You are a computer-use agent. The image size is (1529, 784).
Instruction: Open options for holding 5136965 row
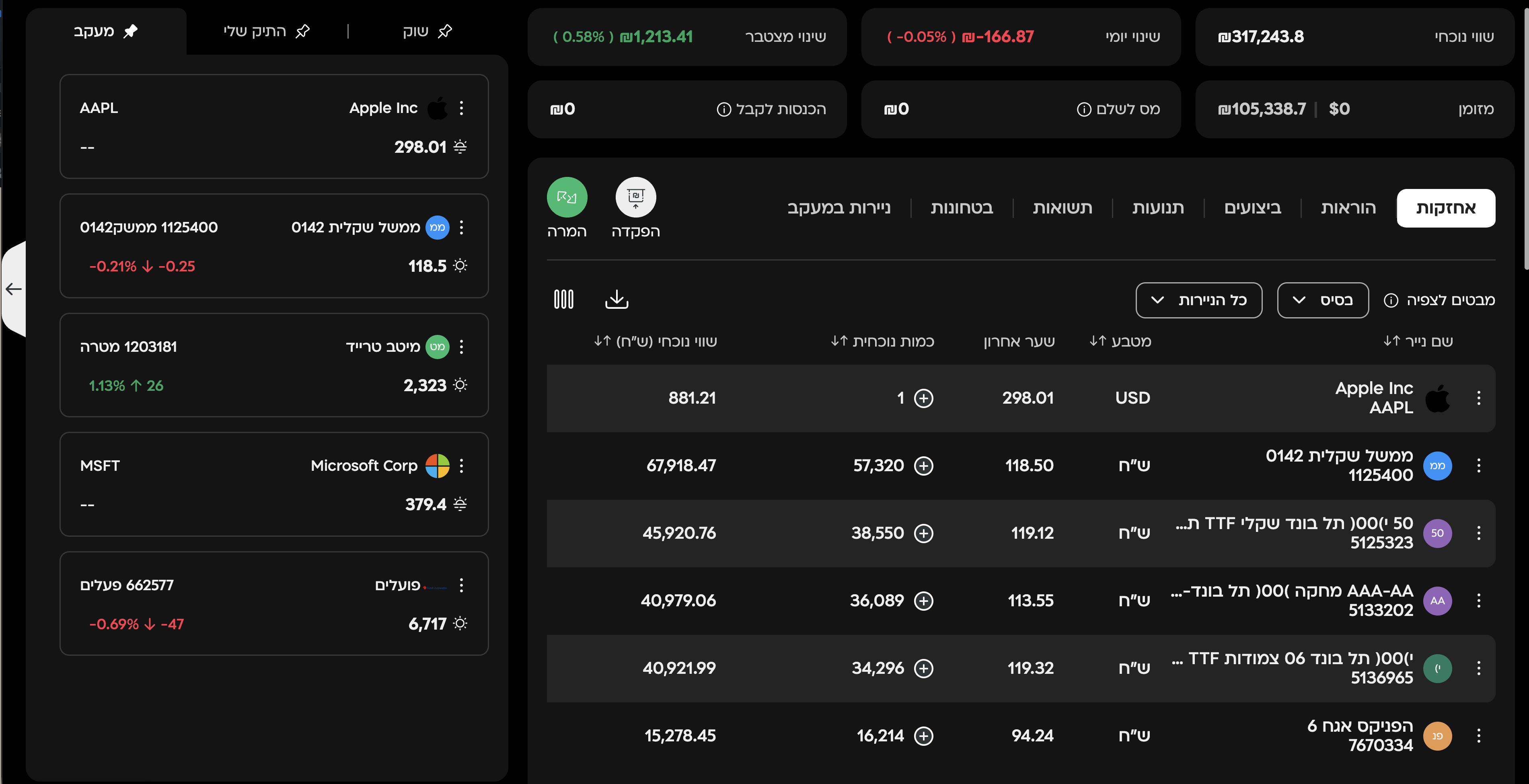coord(1479,668)
